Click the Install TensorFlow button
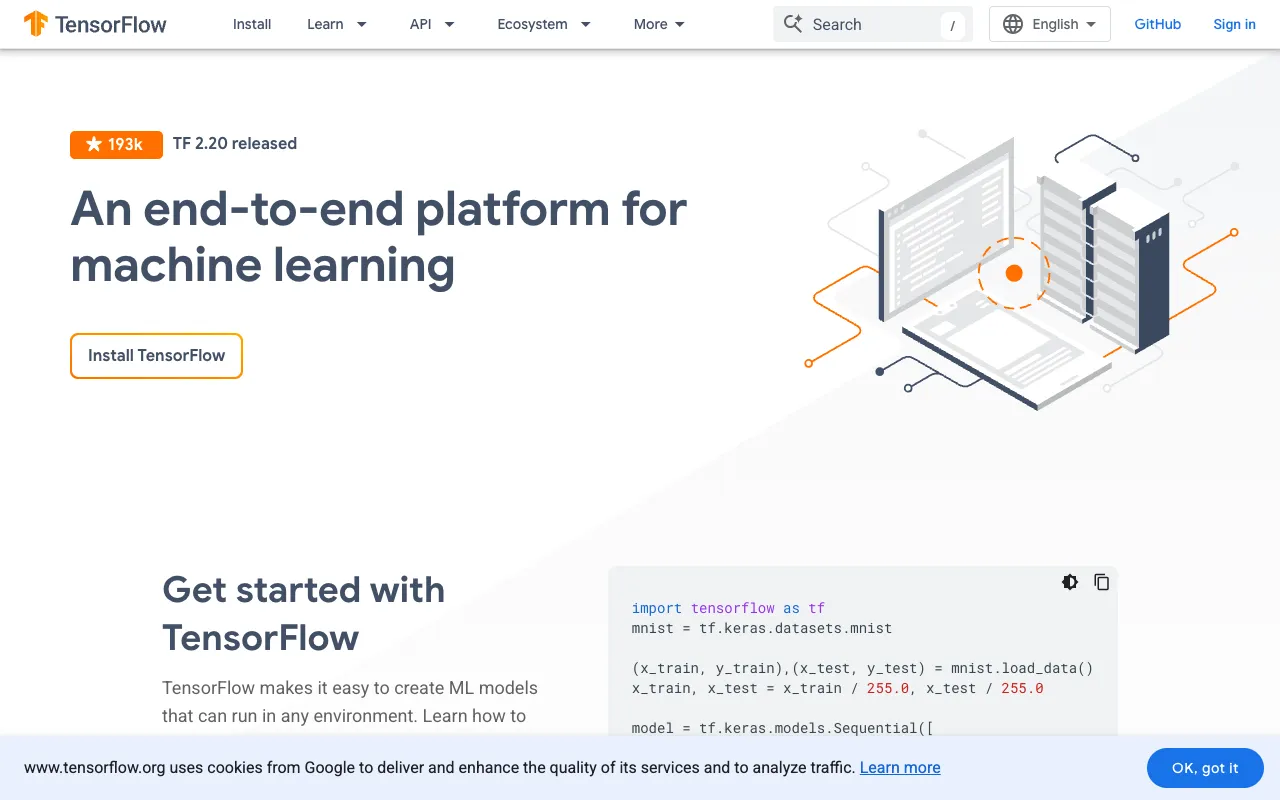This screenshot has height=800, width=1280. click(156, 356)
